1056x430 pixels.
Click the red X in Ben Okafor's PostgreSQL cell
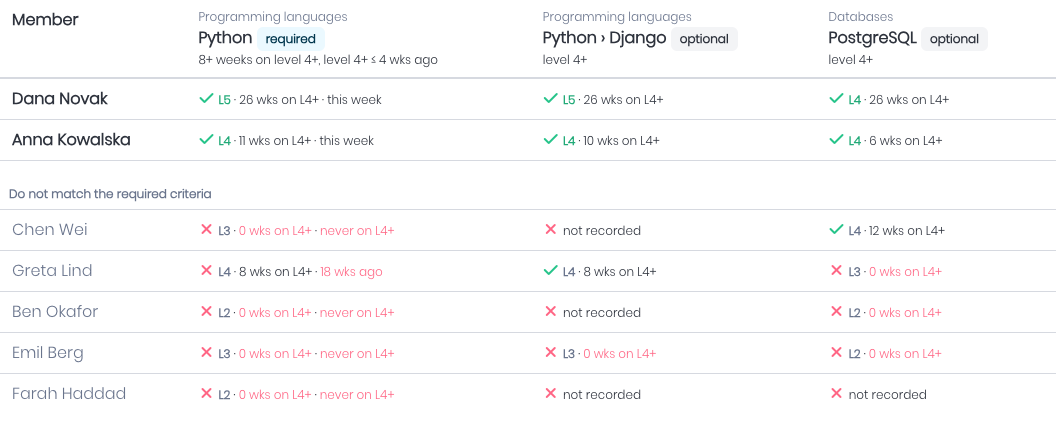coord(836,312)
